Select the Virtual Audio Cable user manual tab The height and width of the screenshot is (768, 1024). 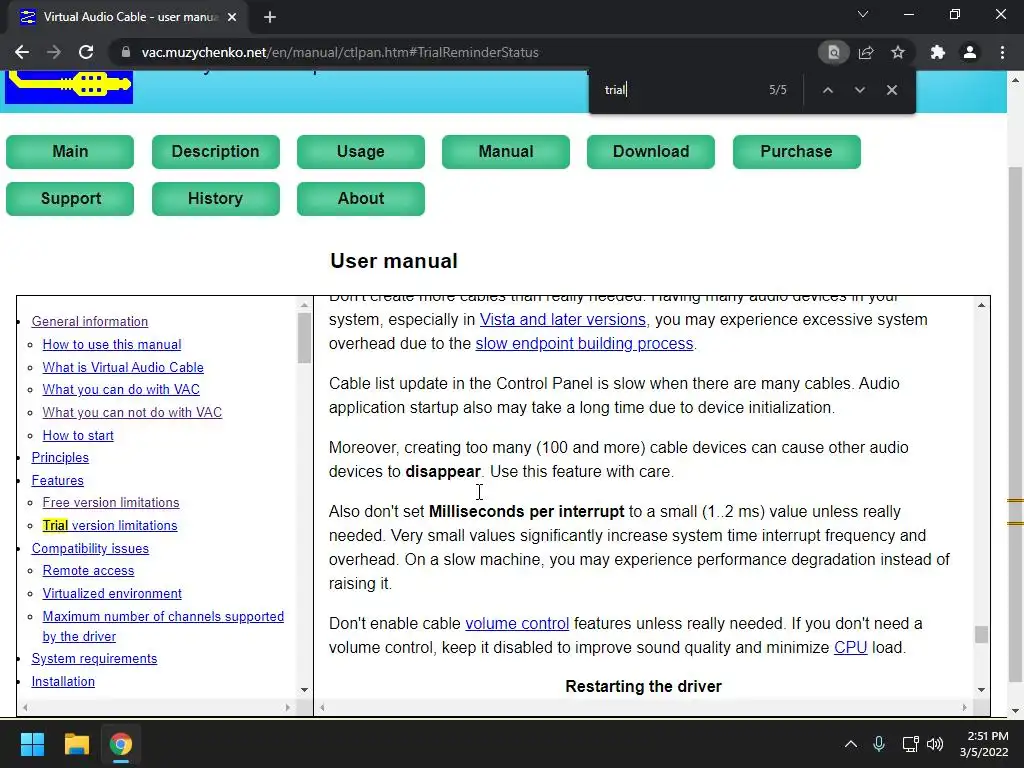coord(125,17)
